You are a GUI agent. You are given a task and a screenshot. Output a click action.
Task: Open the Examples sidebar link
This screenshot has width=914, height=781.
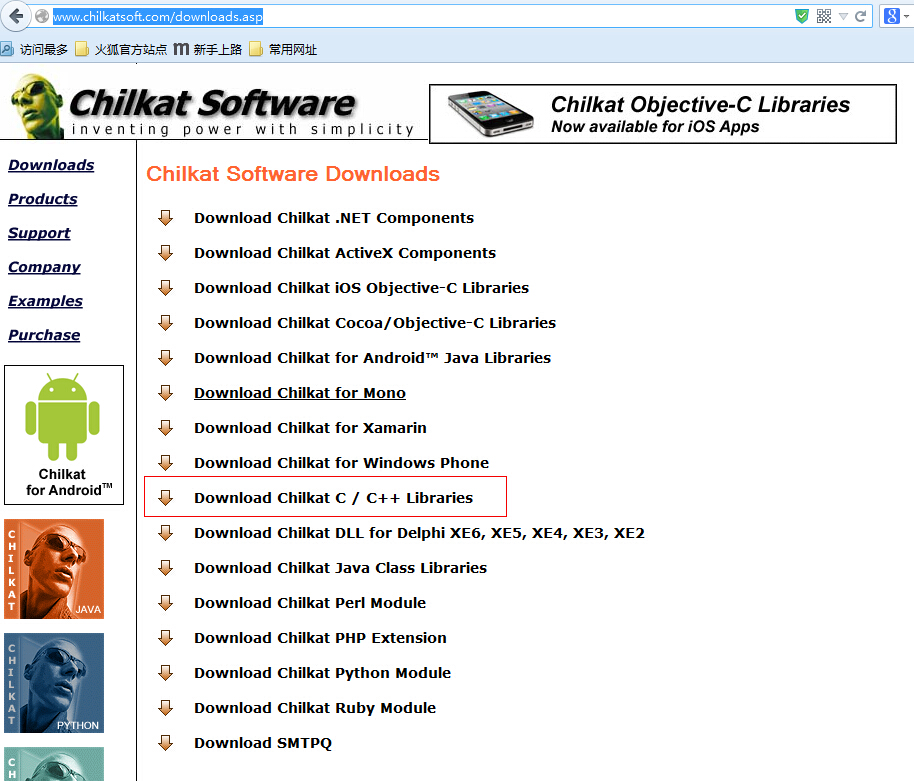(45, 301)
